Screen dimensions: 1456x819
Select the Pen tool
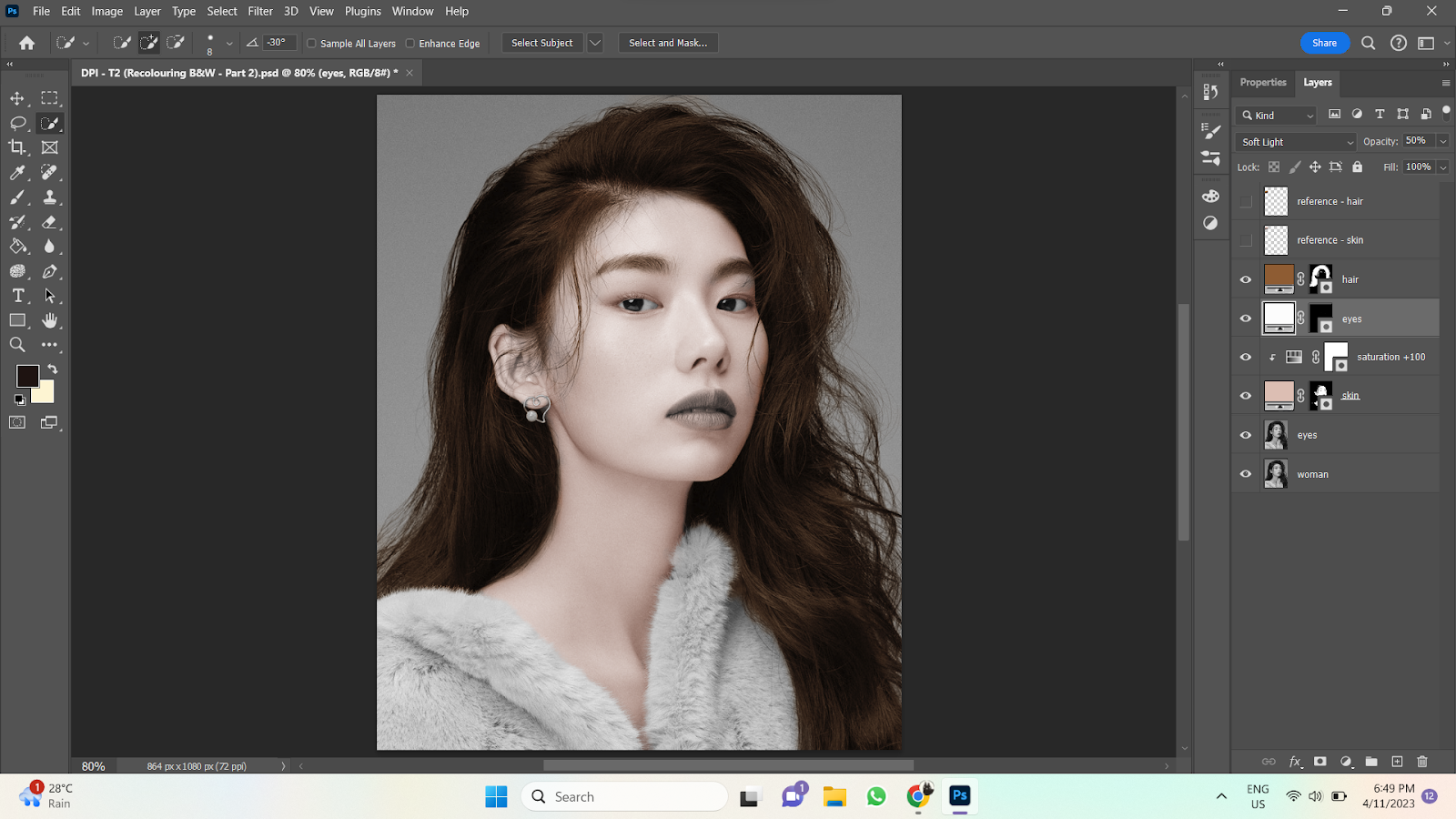click(50, 271)
